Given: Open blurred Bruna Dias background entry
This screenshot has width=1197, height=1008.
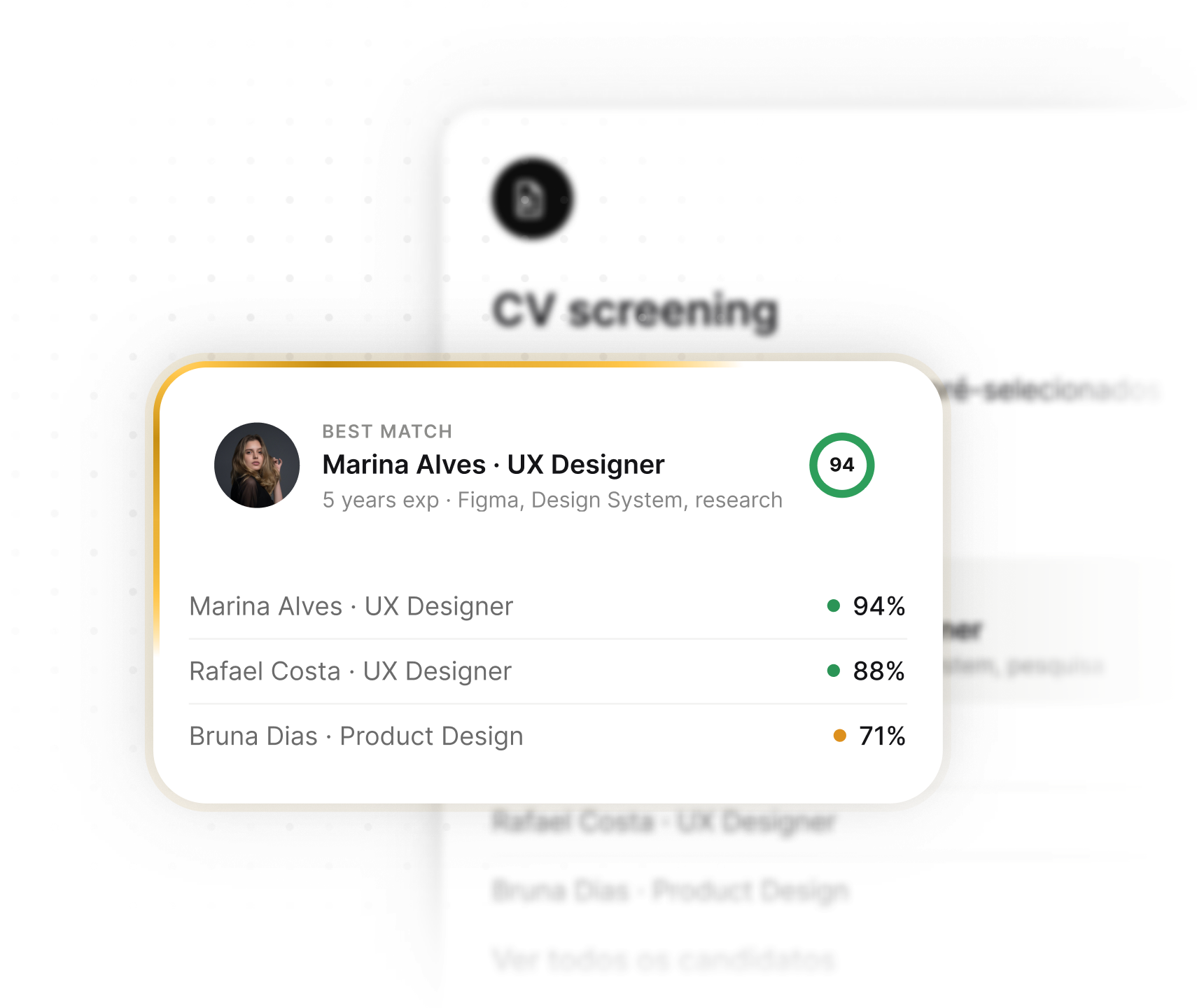Looking at the screenshot, I should (670, 891).
